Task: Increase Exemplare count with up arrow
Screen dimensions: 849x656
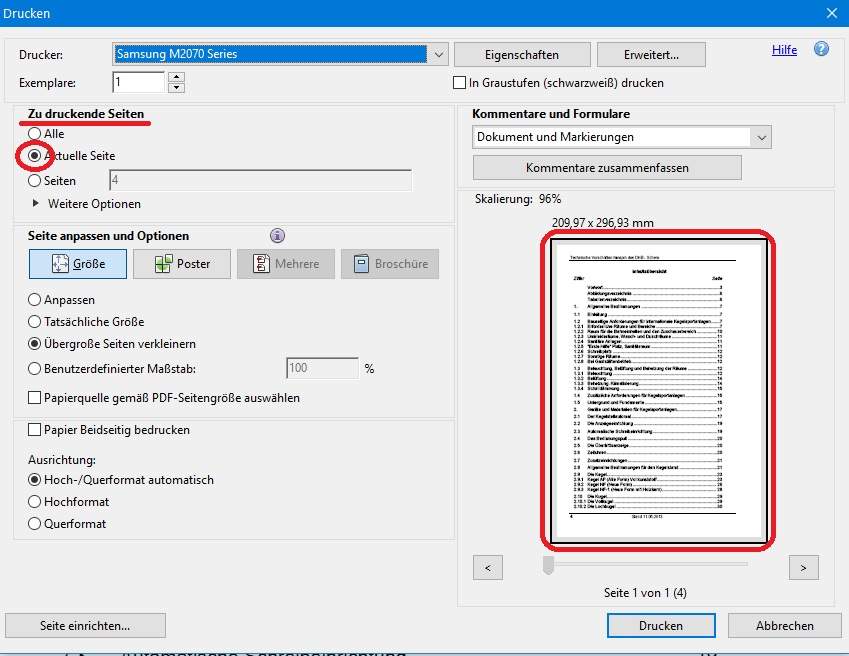Action: 177,77
